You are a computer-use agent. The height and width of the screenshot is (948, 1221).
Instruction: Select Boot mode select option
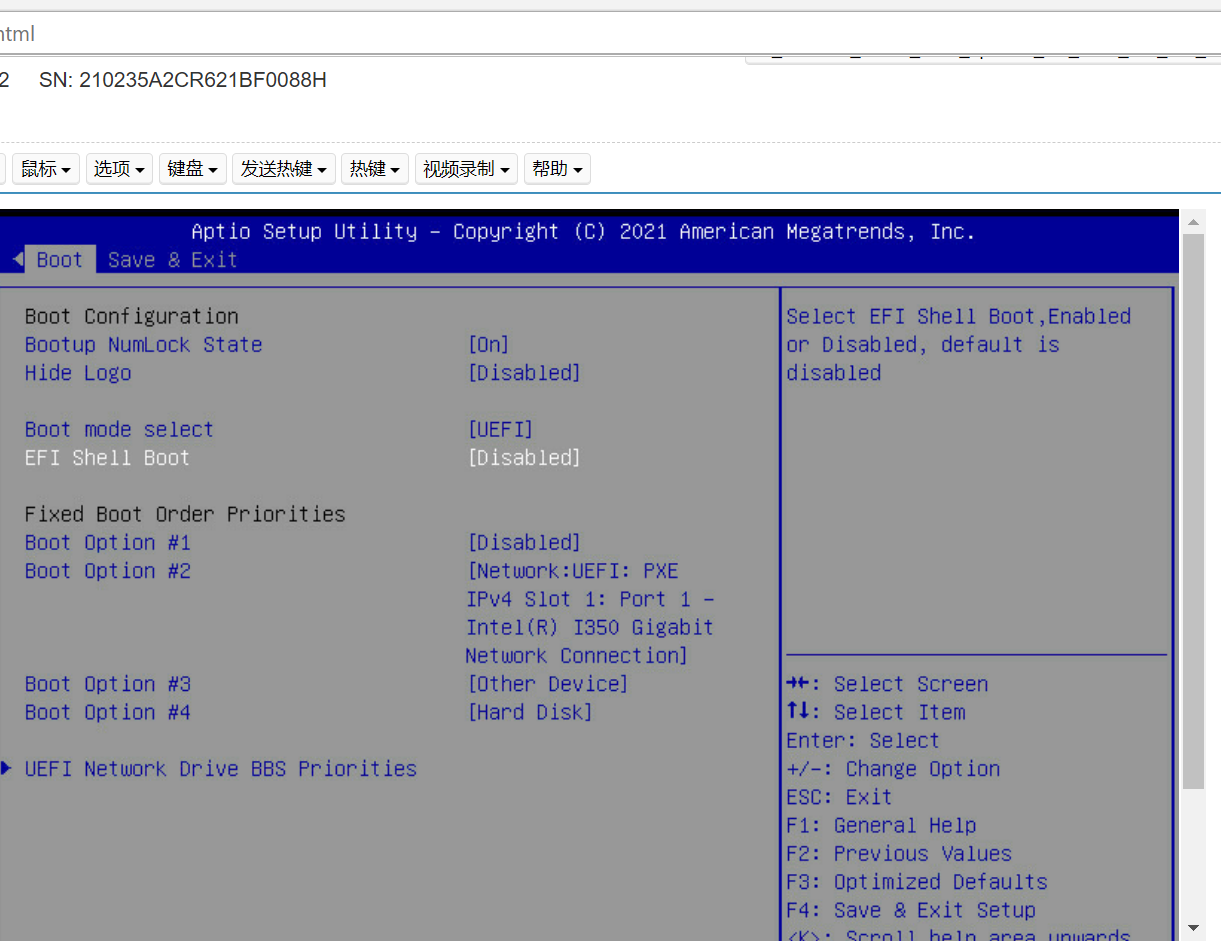pos(119,430)
